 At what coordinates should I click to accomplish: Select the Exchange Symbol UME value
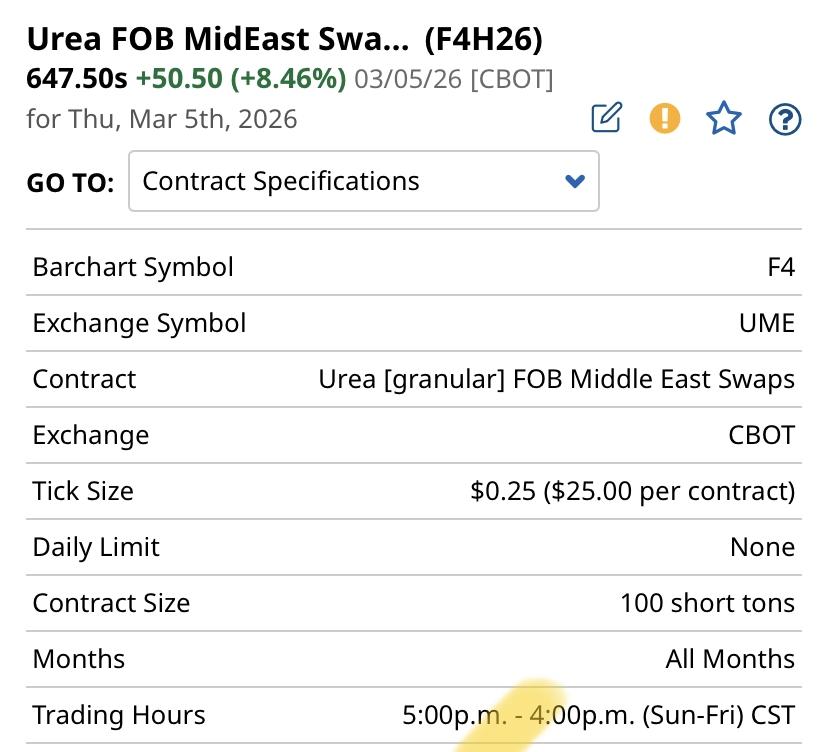[x=767, y=323]
